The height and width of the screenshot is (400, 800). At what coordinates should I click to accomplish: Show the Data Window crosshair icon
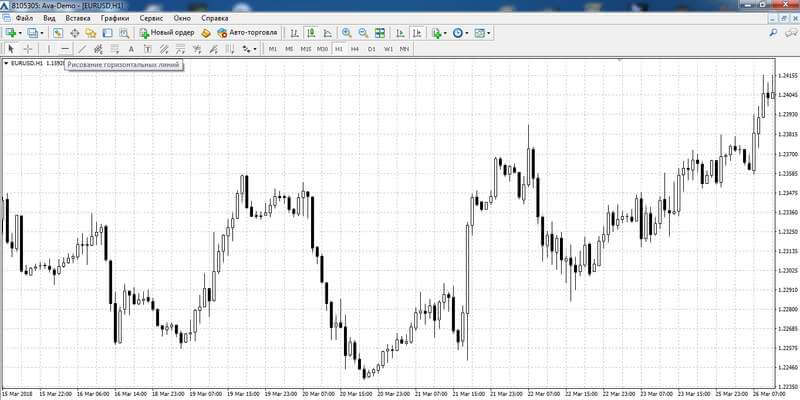74,33
